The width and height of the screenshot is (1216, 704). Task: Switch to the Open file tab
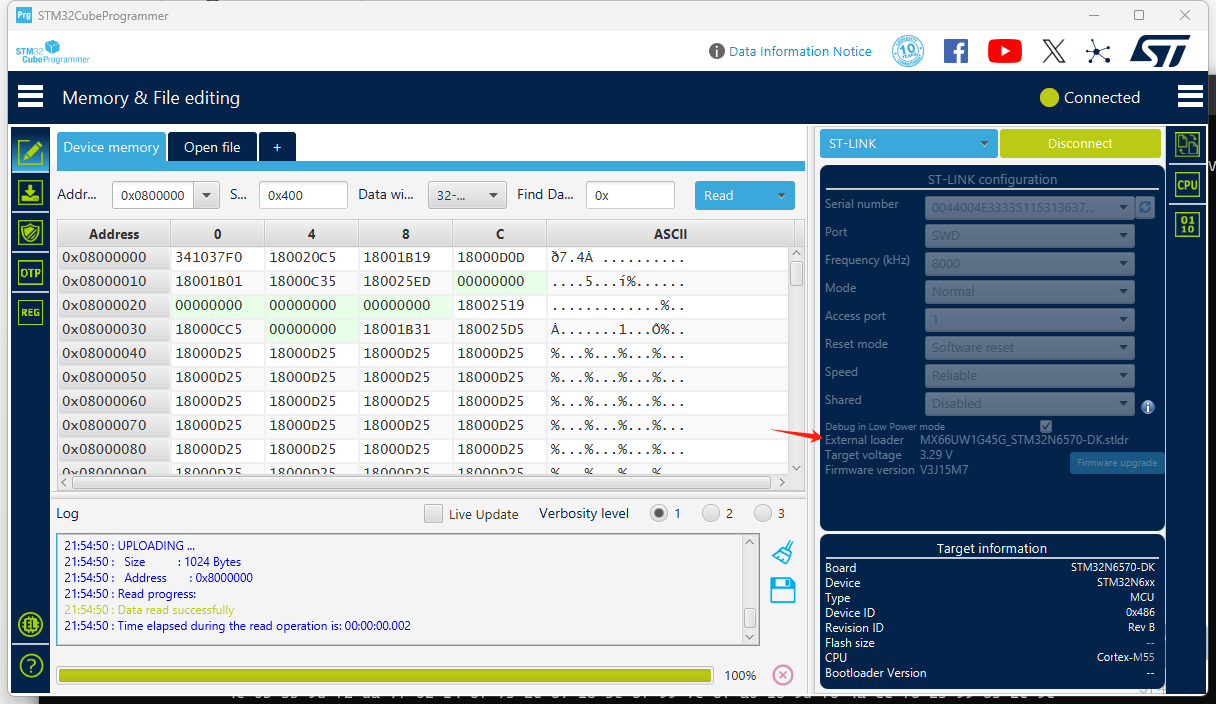[212, 147]
